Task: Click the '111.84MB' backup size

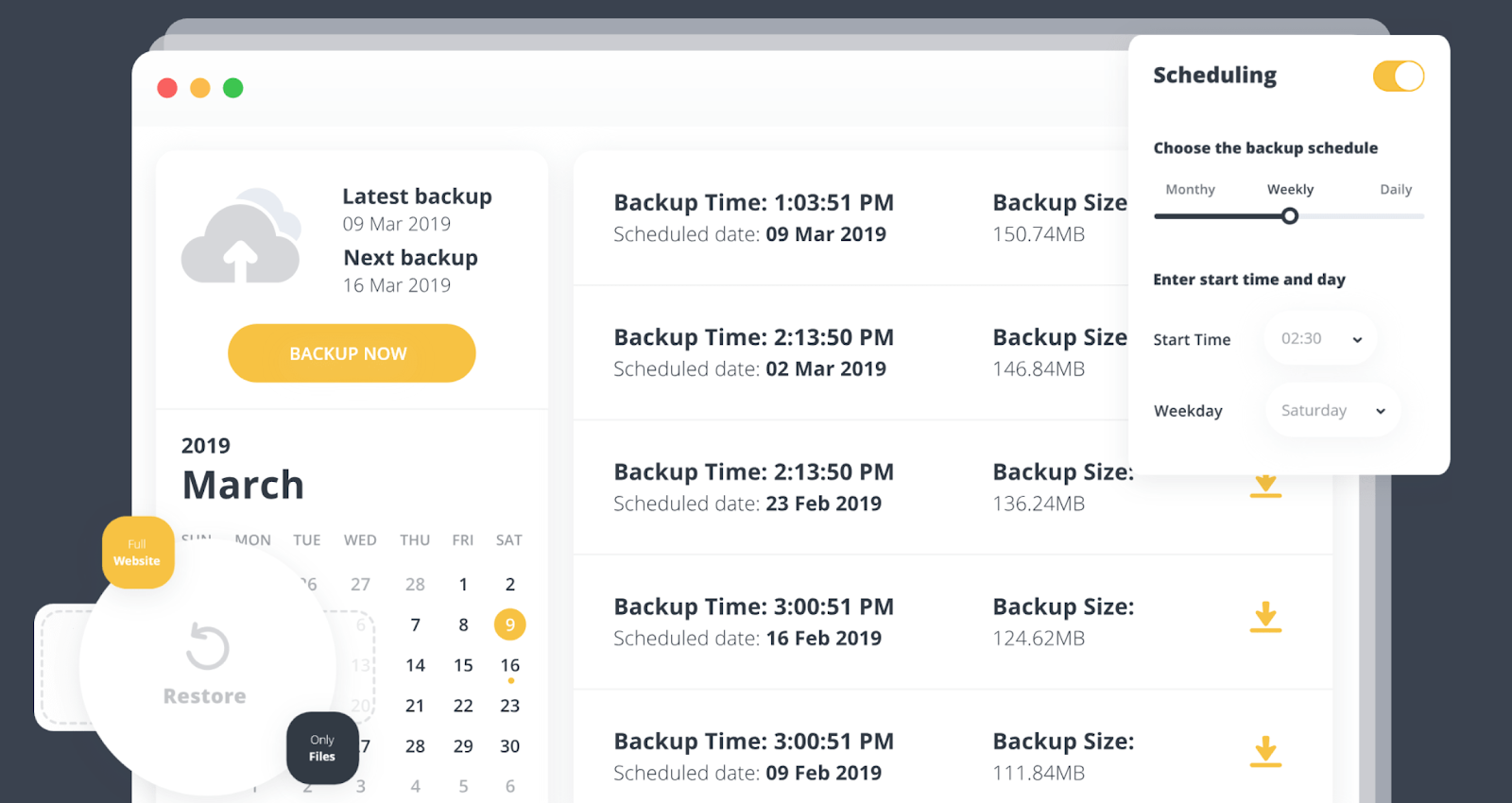Action: point(1039,773)
